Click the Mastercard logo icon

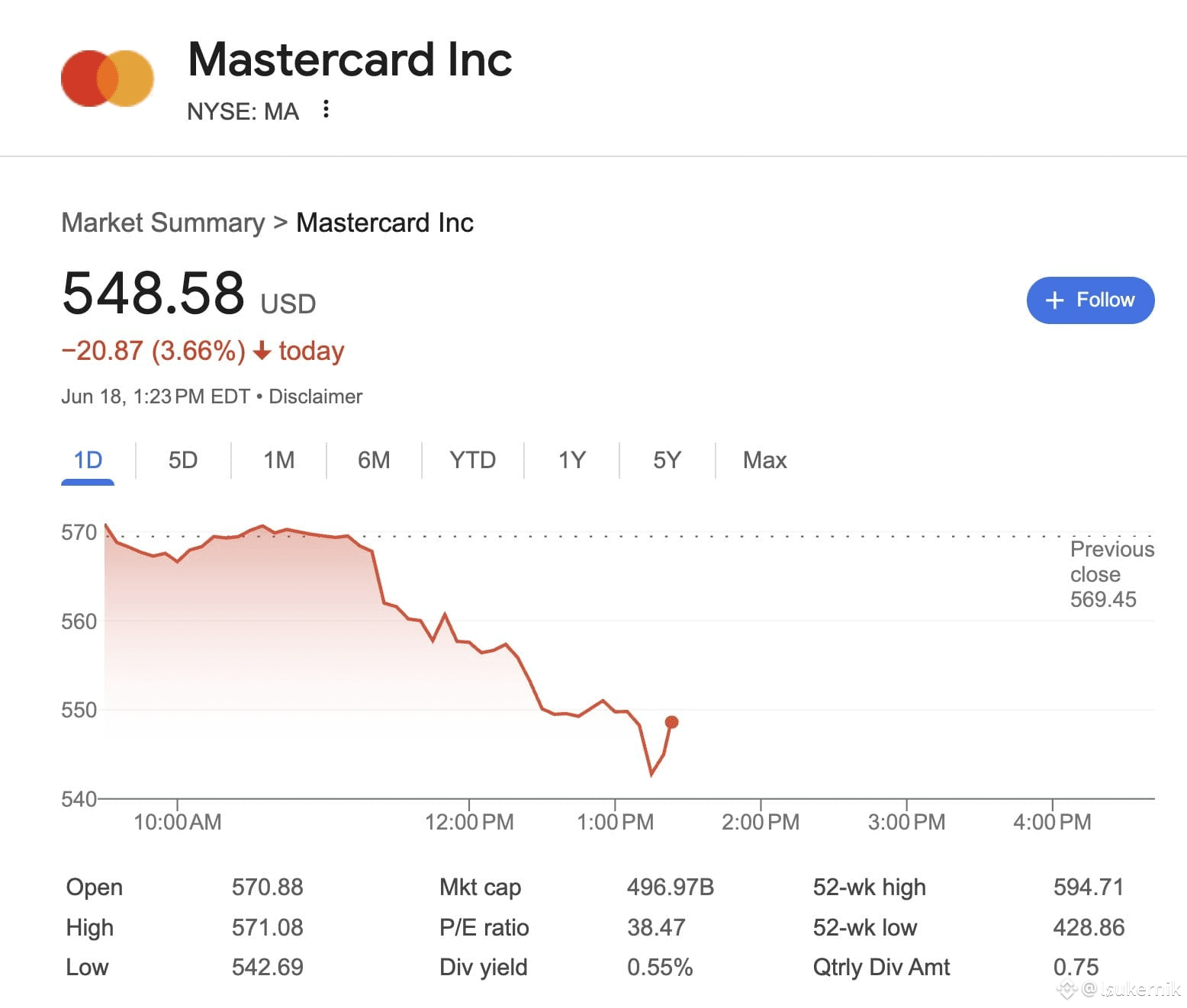(x=108, y=79)
